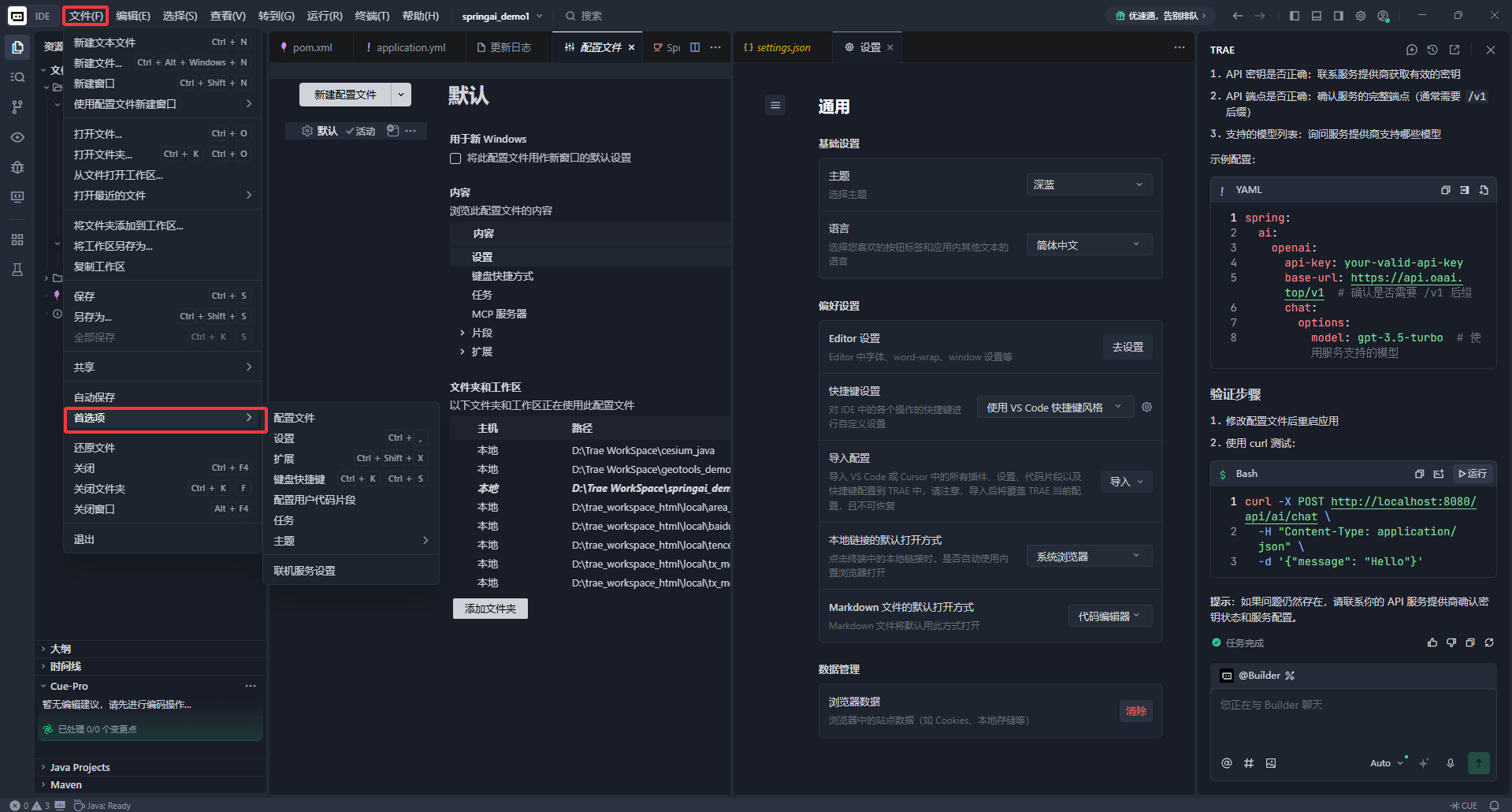Open the keybinding style dropdown
The height and width of the screenshot is (812, 1512).
[x=1055, y=408]
